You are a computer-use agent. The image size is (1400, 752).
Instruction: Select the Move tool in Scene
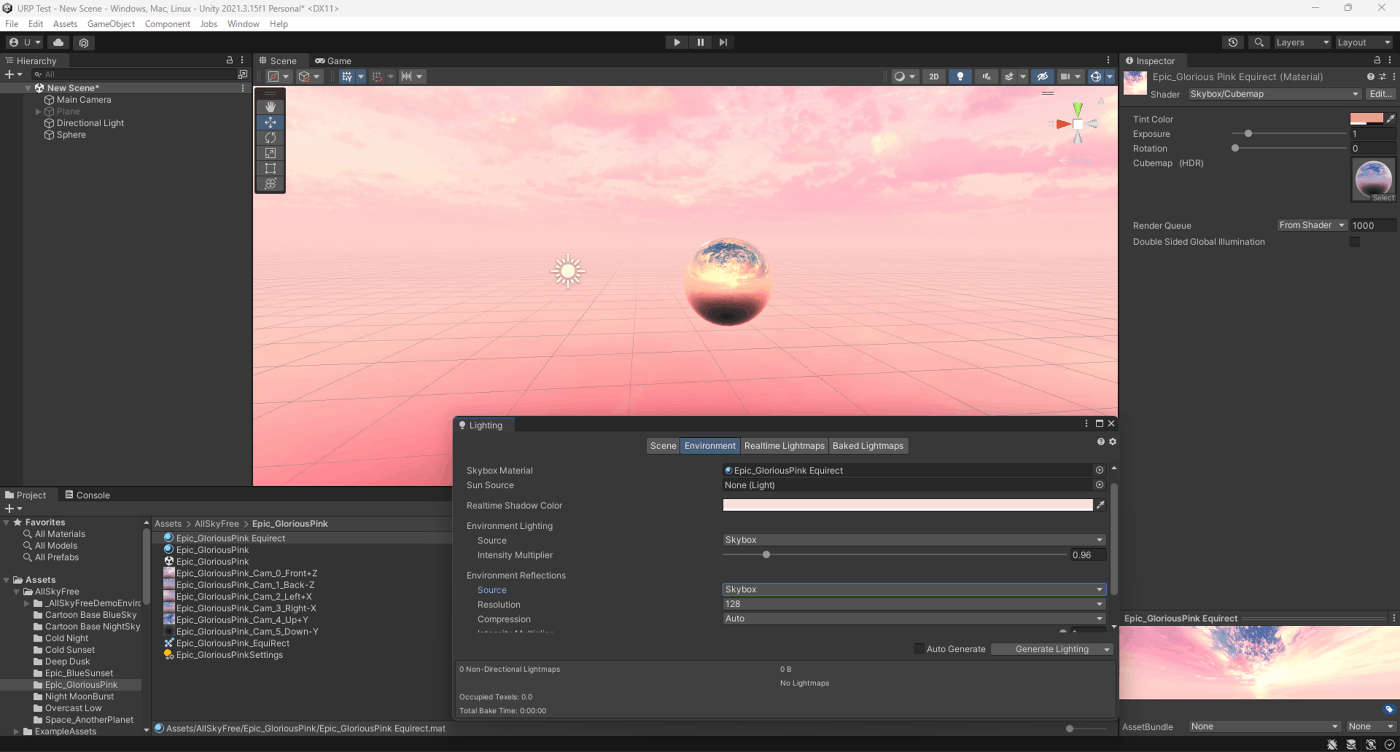click(x=270, y=122)
